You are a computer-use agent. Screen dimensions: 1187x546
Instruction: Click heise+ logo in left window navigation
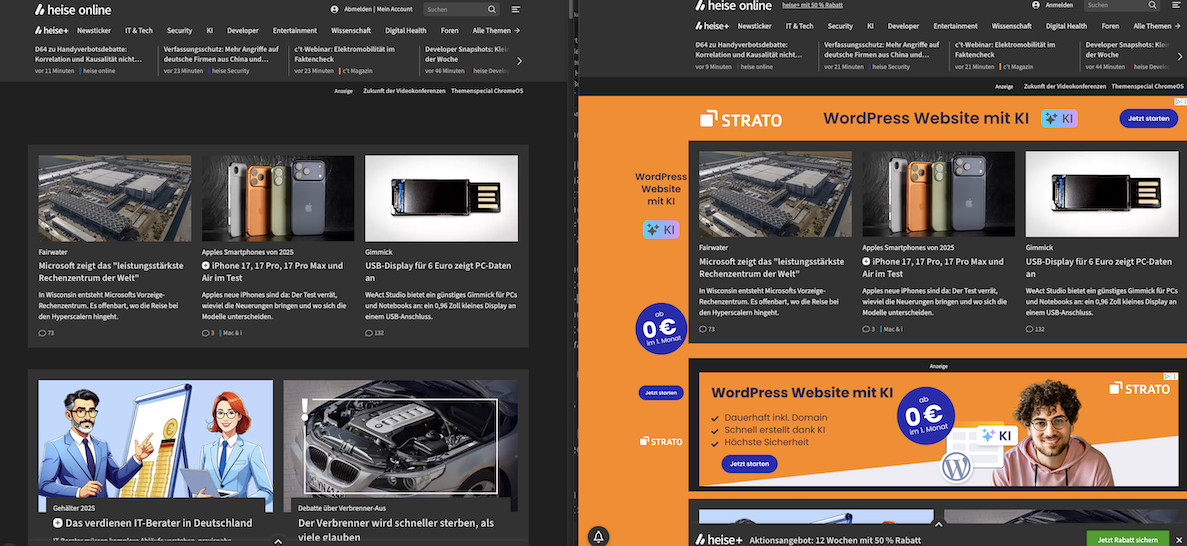point(51,30)
